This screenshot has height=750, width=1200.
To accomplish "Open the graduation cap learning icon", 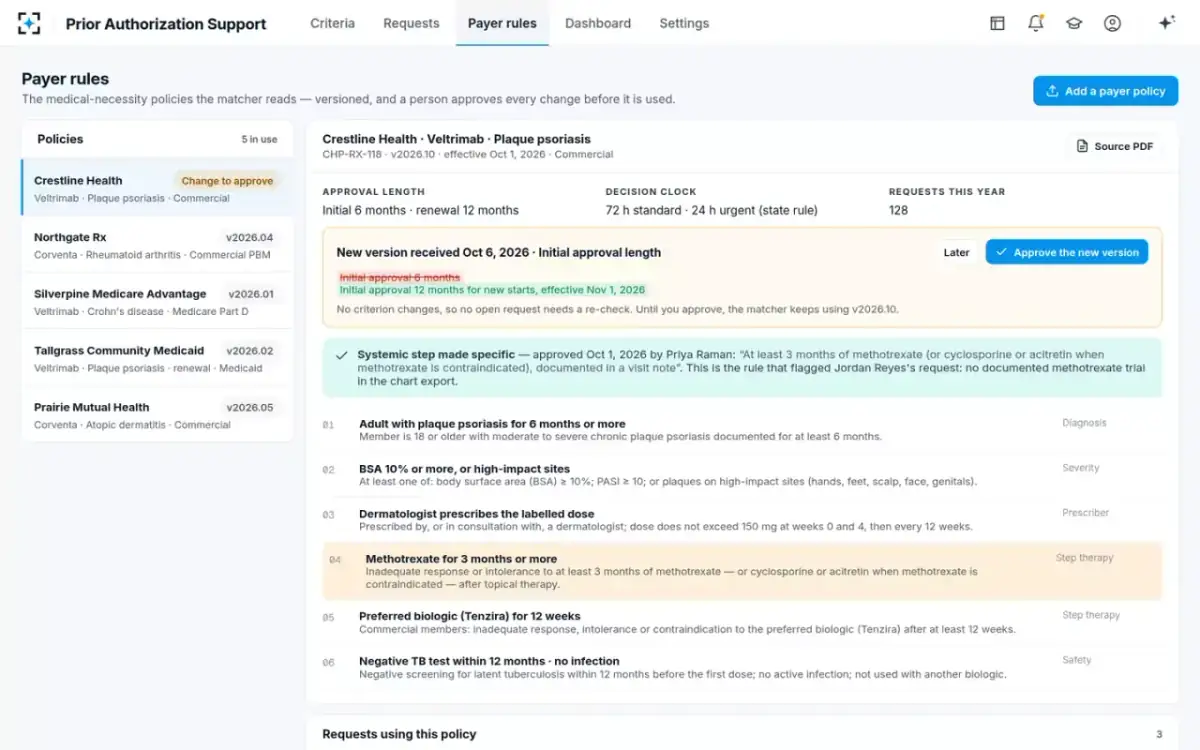I will 1074,23.
